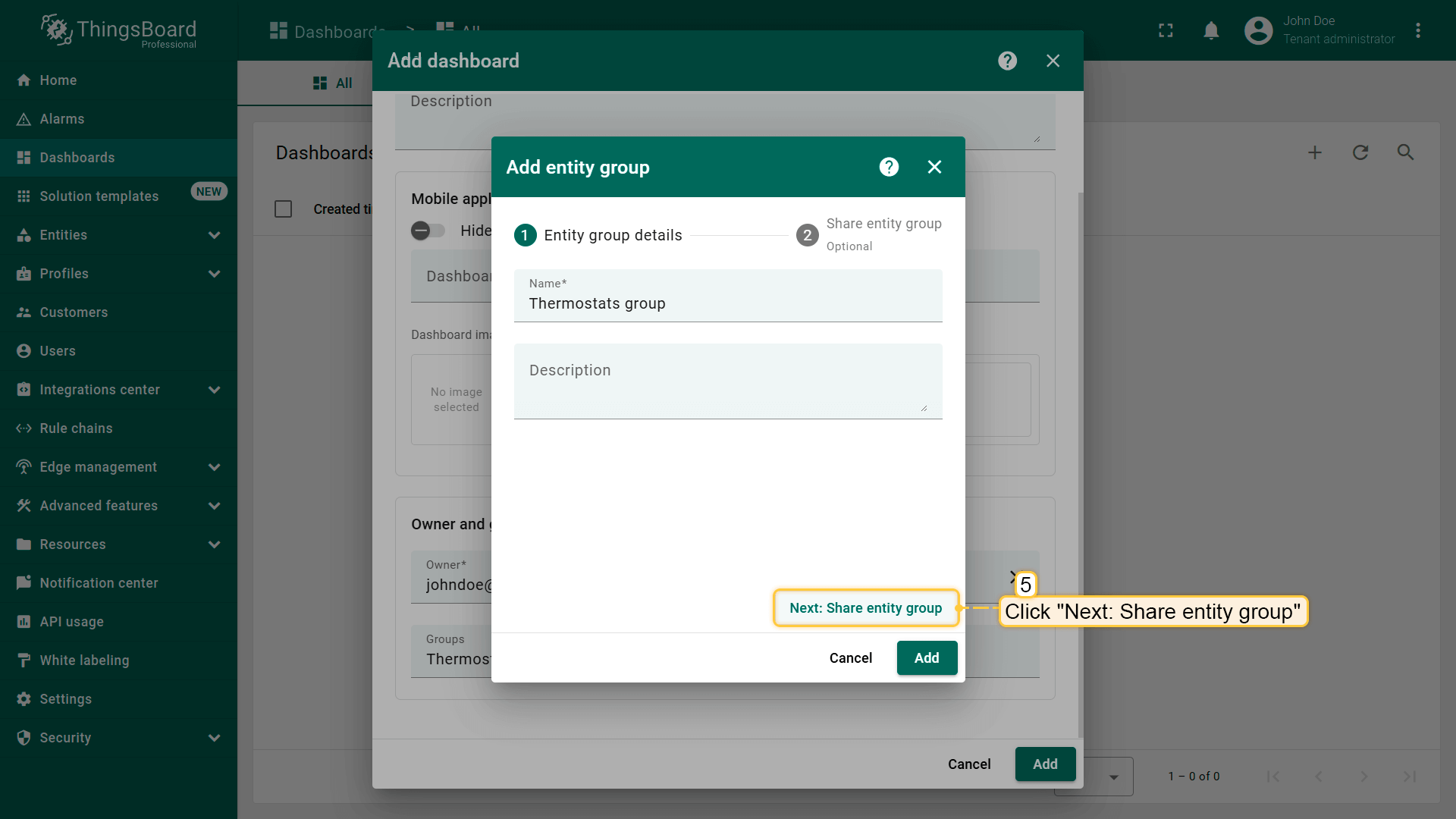
Task: Check the select-all dashboards checkbox
Action: tap(283, 209)
